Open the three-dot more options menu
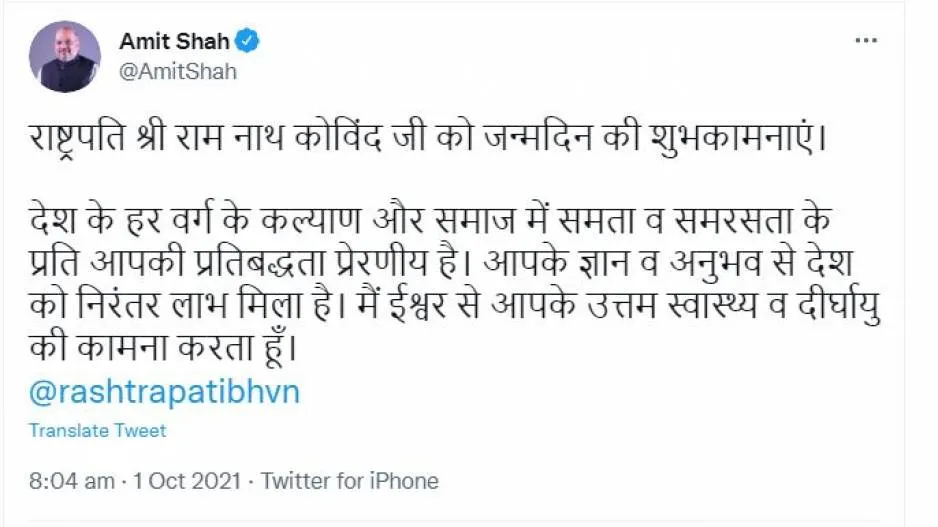The image size is (938, 527). pos(866,41)
